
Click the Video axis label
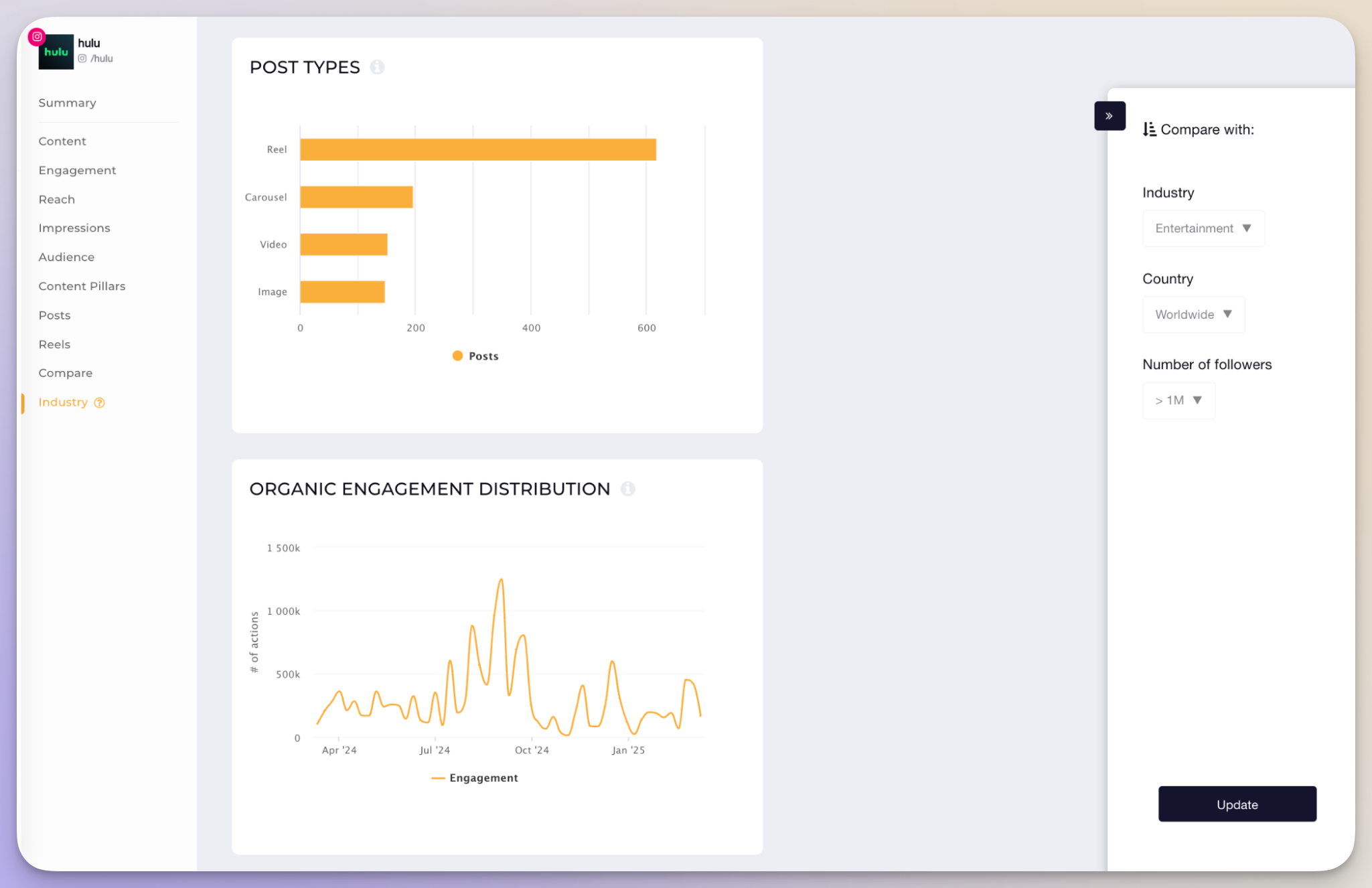(273, 244)
